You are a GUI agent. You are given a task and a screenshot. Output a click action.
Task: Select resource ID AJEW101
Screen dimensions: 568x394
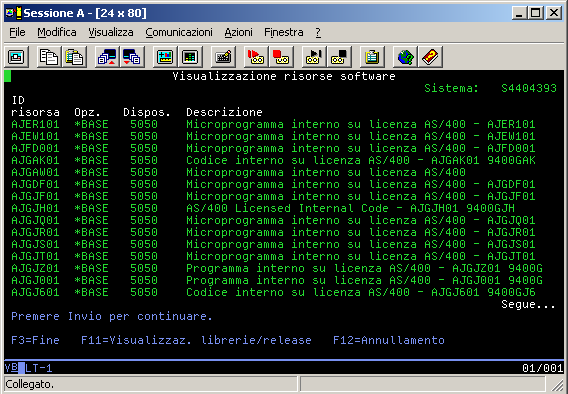(35, 136)
